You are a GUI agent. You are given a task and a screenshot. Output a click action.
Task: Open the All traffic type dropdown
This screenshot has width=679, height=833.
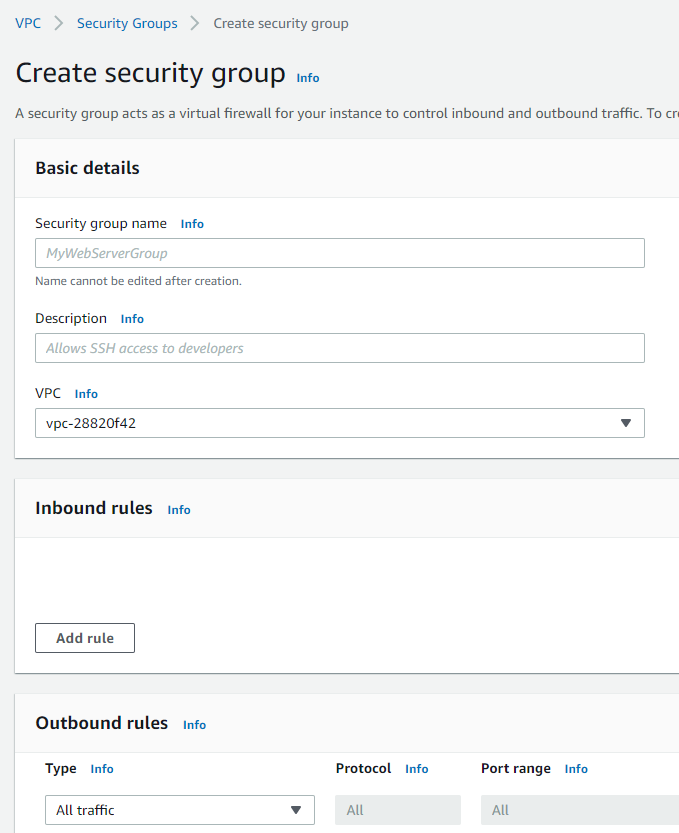(x=170, y=810)
